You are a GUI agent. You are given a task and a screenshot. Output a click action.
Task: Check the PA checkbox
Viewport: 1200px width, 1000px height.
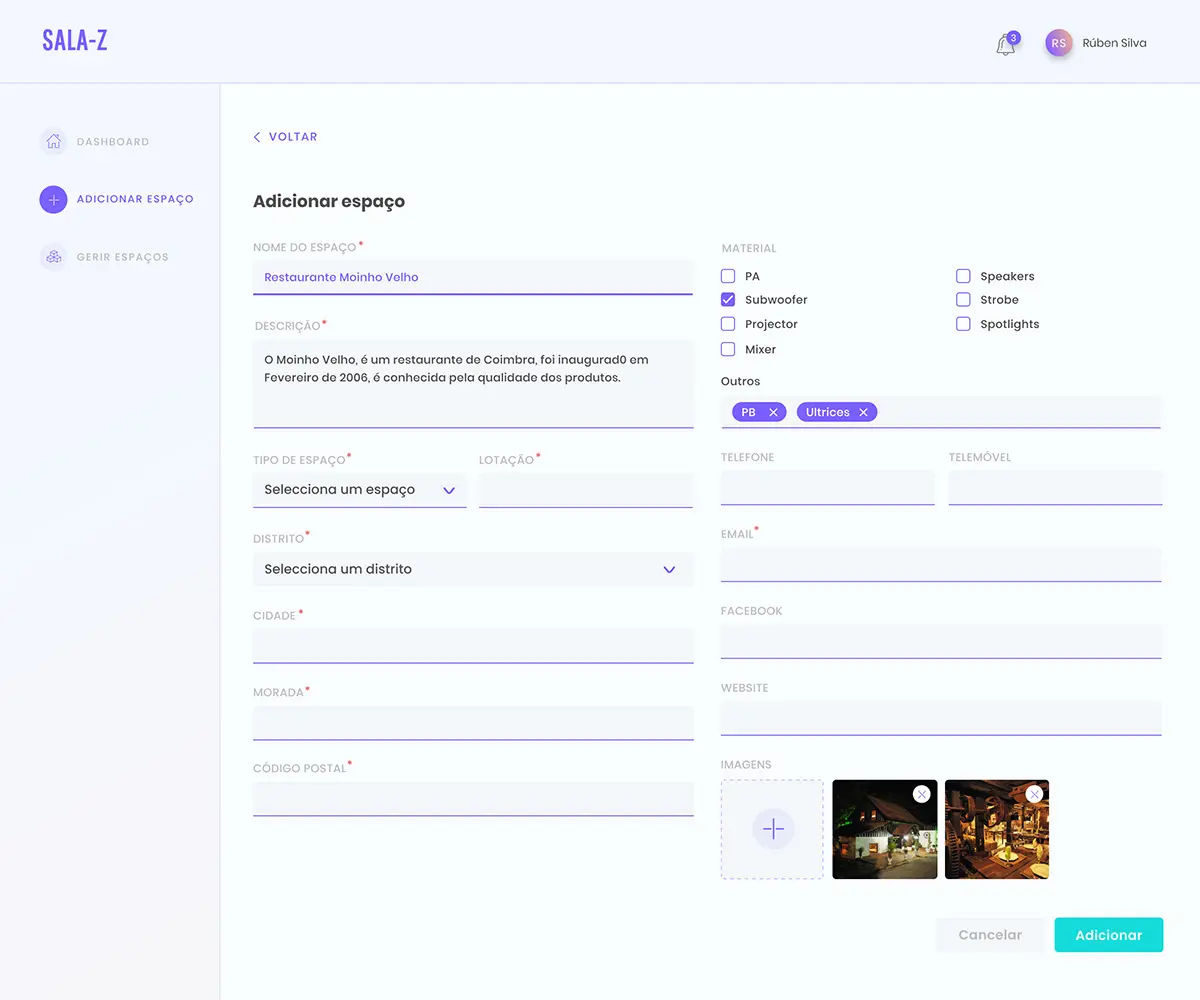click(728, 276)
